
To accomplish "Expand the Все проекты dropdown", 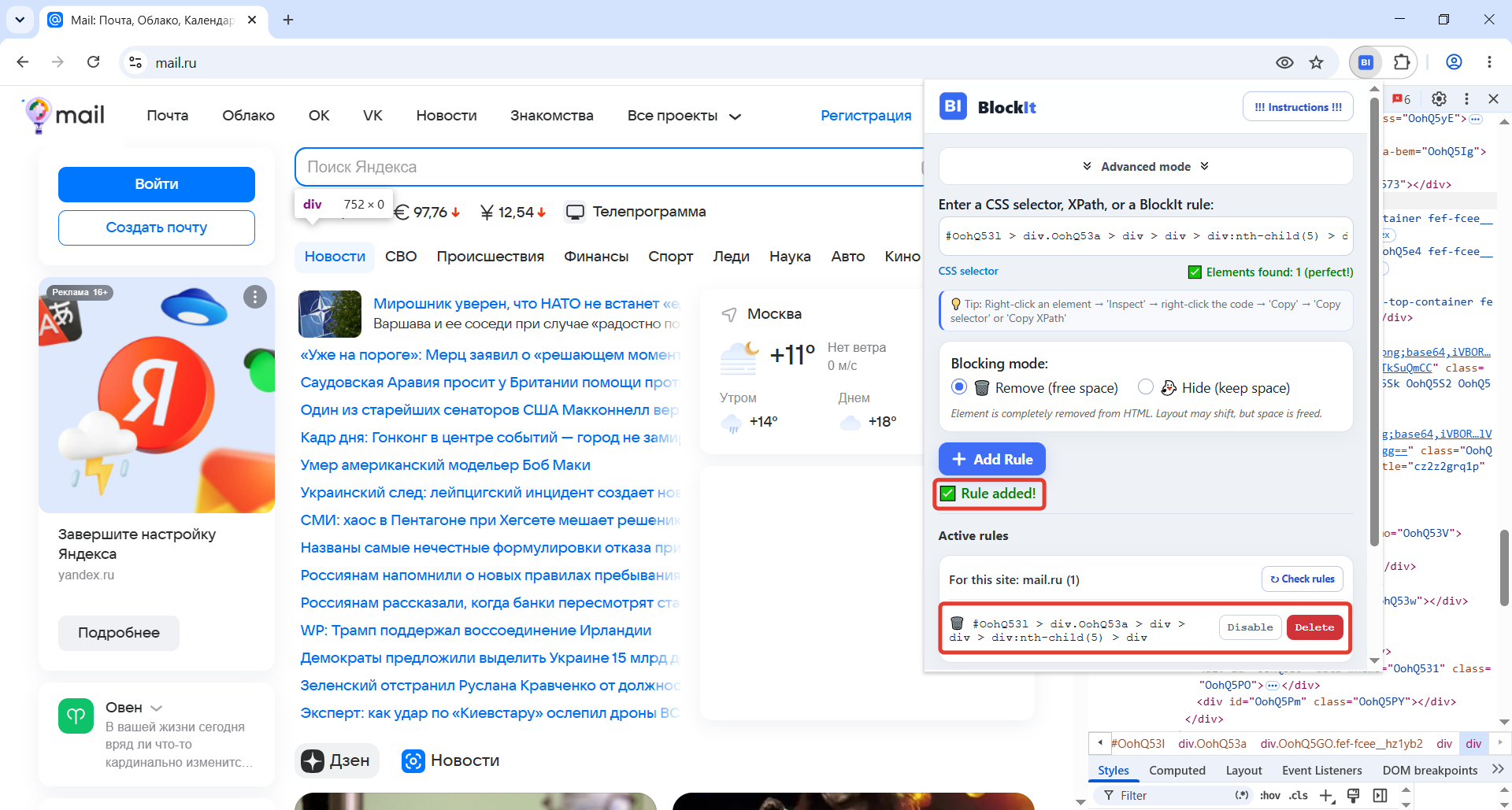I will coord(684,116).
